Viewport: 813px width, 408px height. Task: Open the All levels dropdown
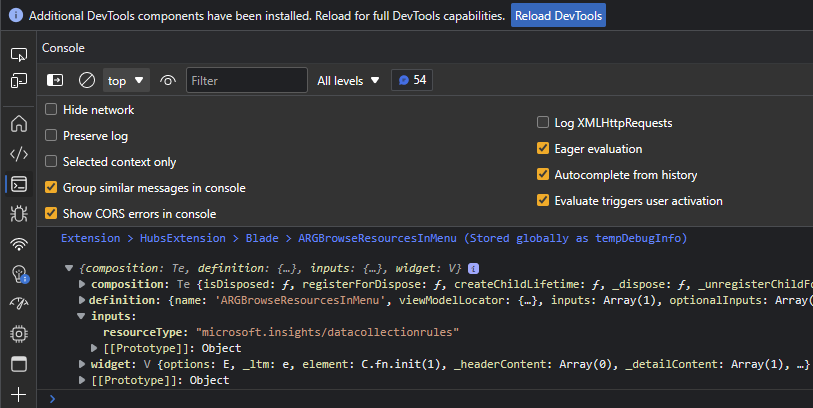pos(348,80)
